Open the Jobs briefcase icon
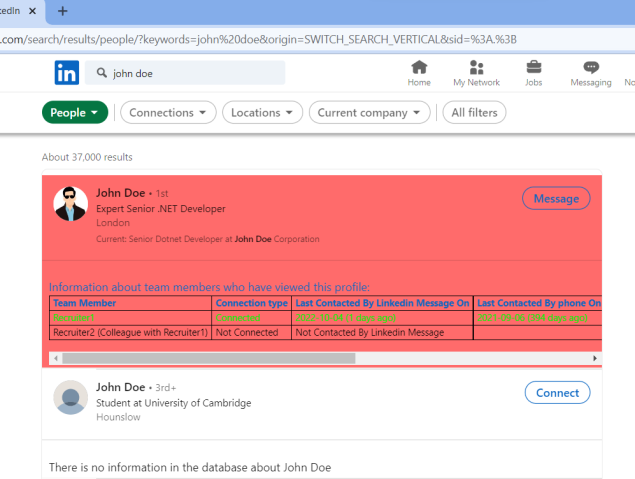 pyautogui.click(x=533, y=73)
